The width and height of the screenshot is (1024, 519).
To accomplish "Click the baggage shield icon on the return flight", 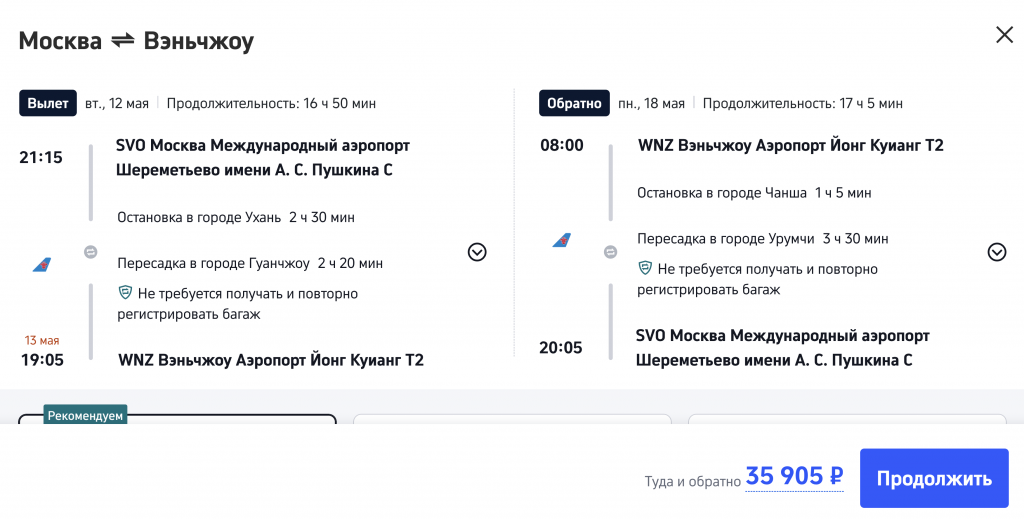I will pyautogui.click(x=646, y=269).
